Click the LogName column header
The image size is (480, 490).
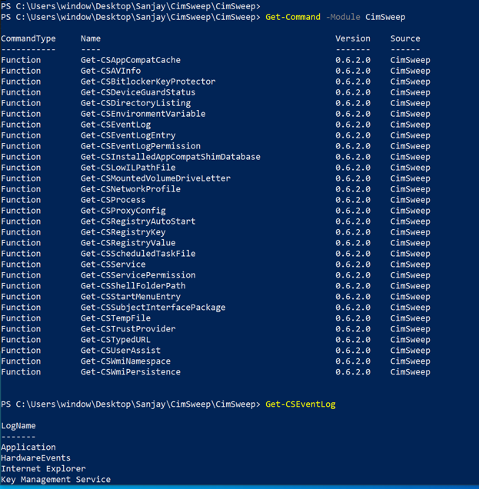[x=18, y=426]
